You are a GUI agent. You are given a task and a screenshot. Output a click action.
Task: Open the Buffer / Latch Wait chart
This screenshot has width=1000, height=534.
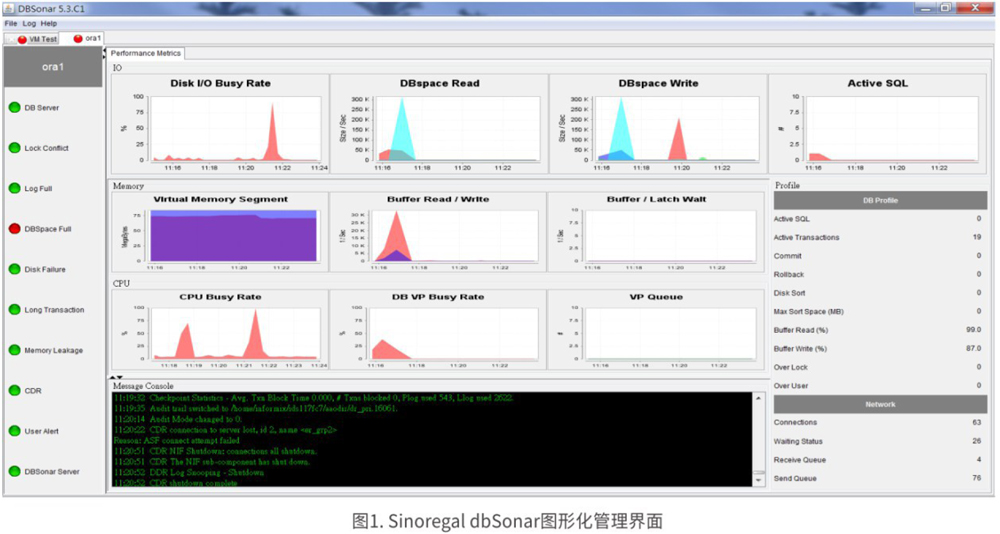656,232
